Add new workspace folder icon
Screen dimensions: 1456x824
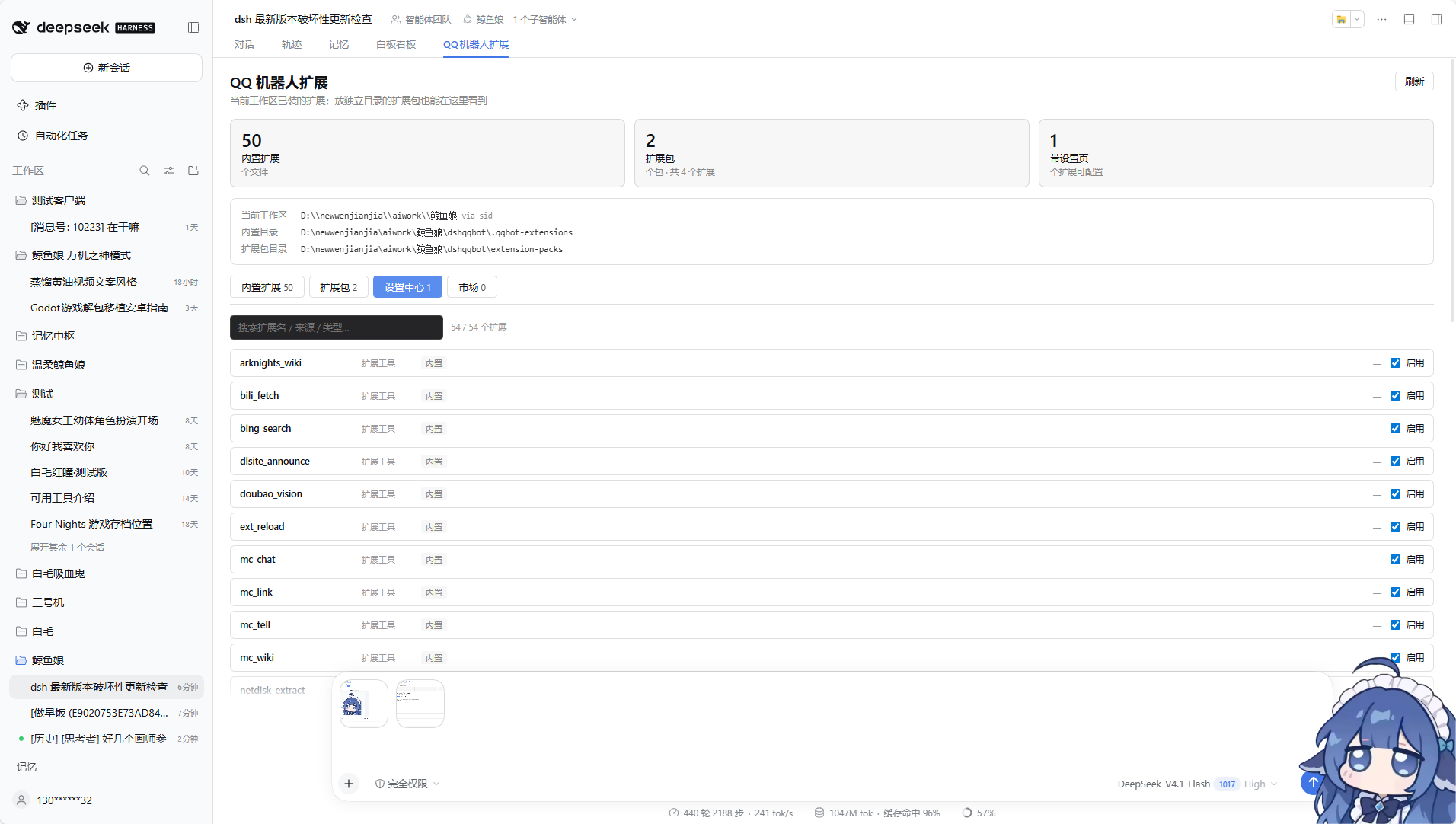tap(193, 171)
